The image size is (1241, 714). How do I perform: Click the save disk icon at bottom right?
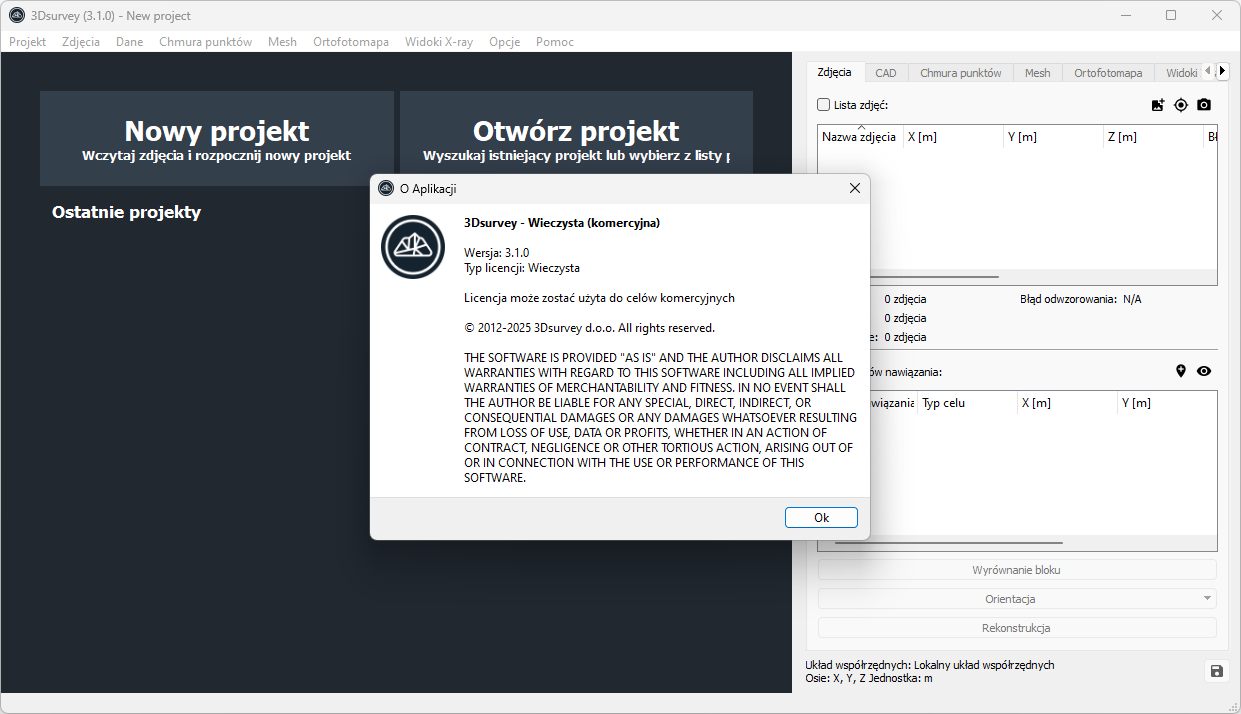(x=1216, y=671)
